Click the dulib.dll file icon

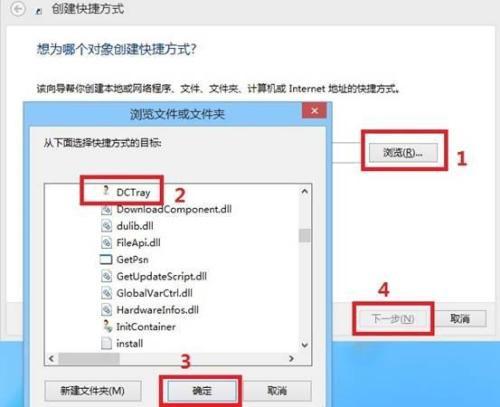[106, 226]
